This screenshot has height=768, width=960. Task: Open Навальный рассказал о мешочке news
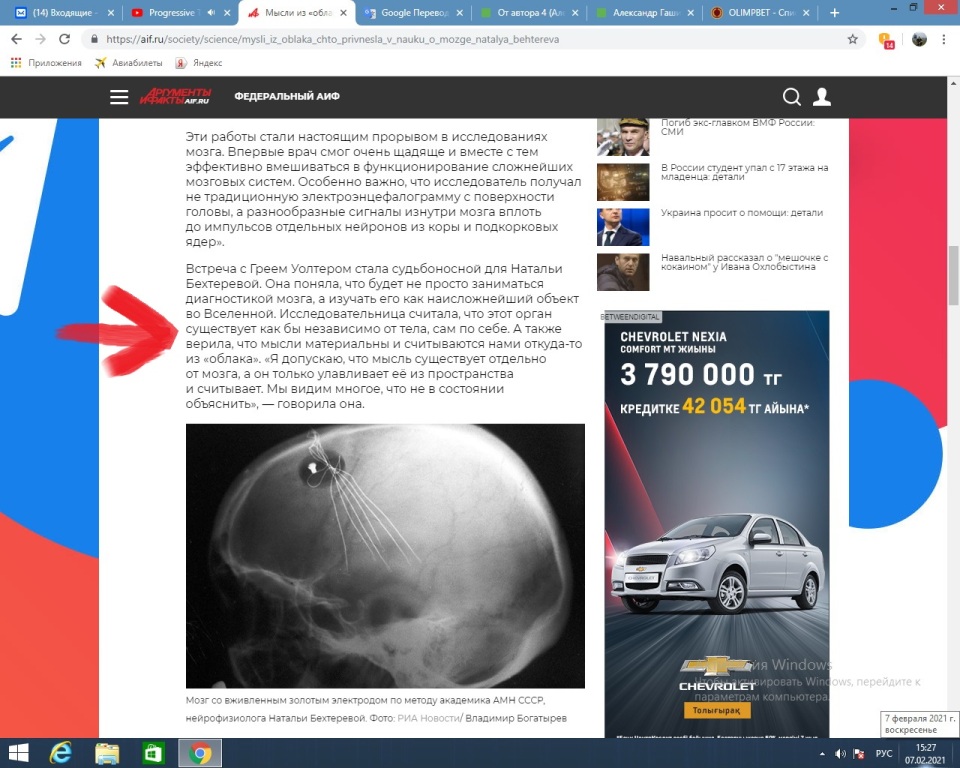point(744,262)
